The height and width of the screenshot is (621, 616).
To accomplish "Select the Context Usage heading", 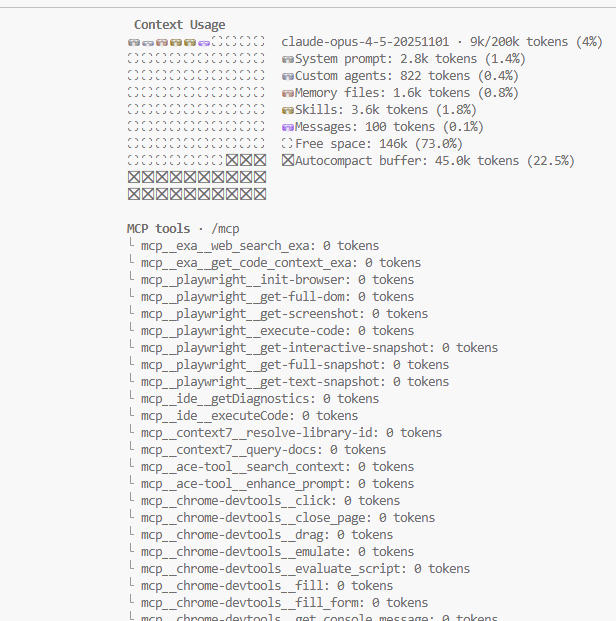I will [180, 24].
